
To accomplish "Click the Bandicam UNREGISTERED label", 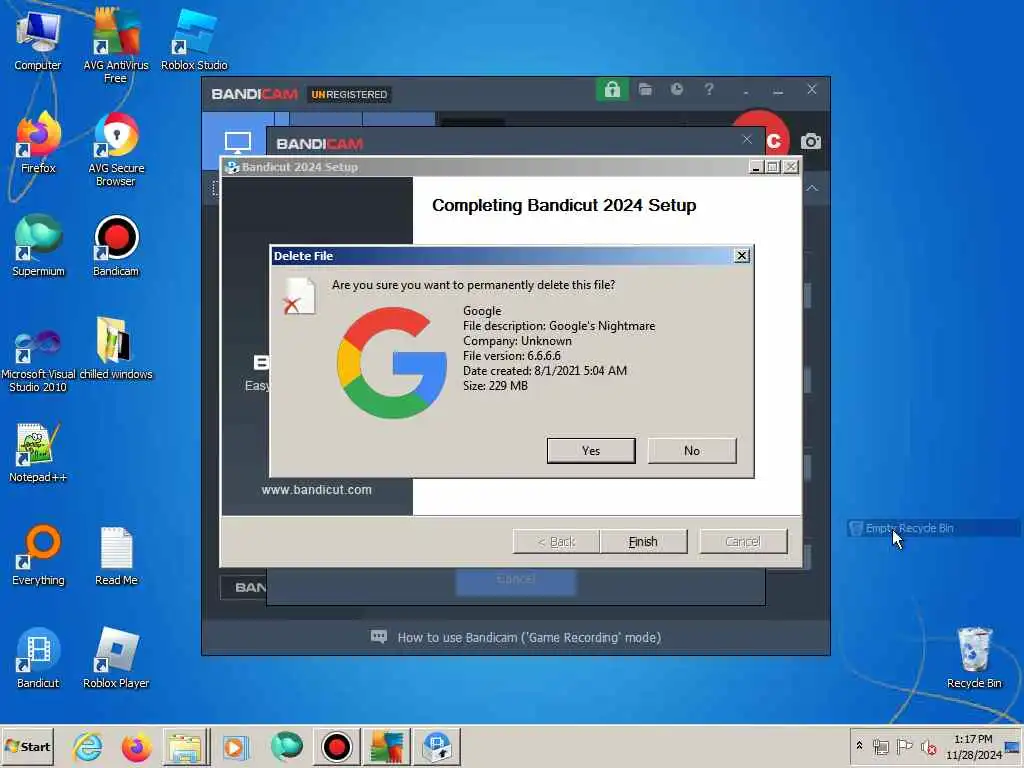I will 349,95.
